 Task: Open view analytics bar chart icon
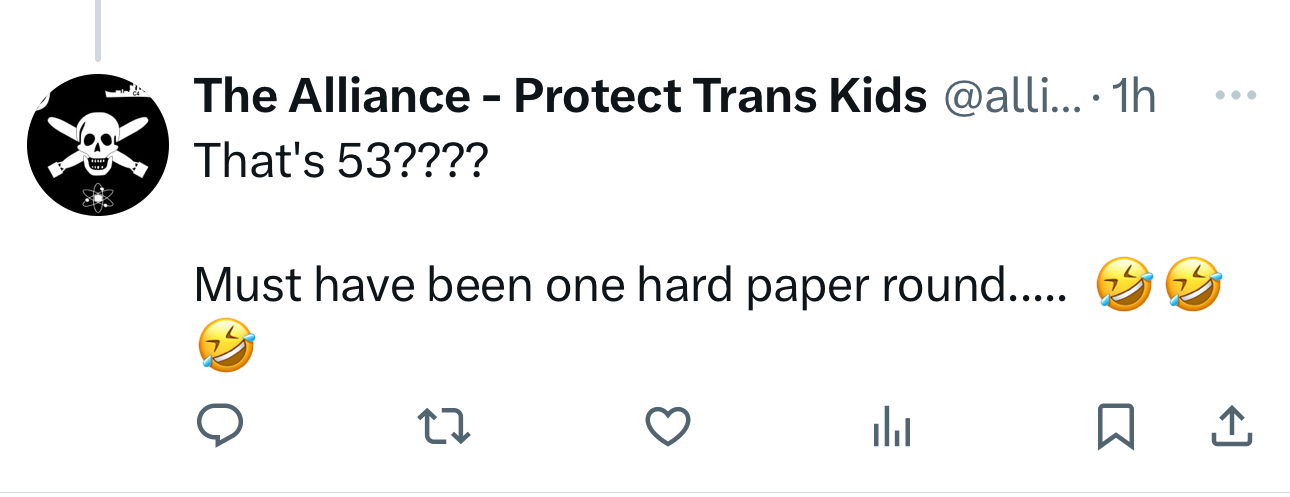click(x=889, y=428)
